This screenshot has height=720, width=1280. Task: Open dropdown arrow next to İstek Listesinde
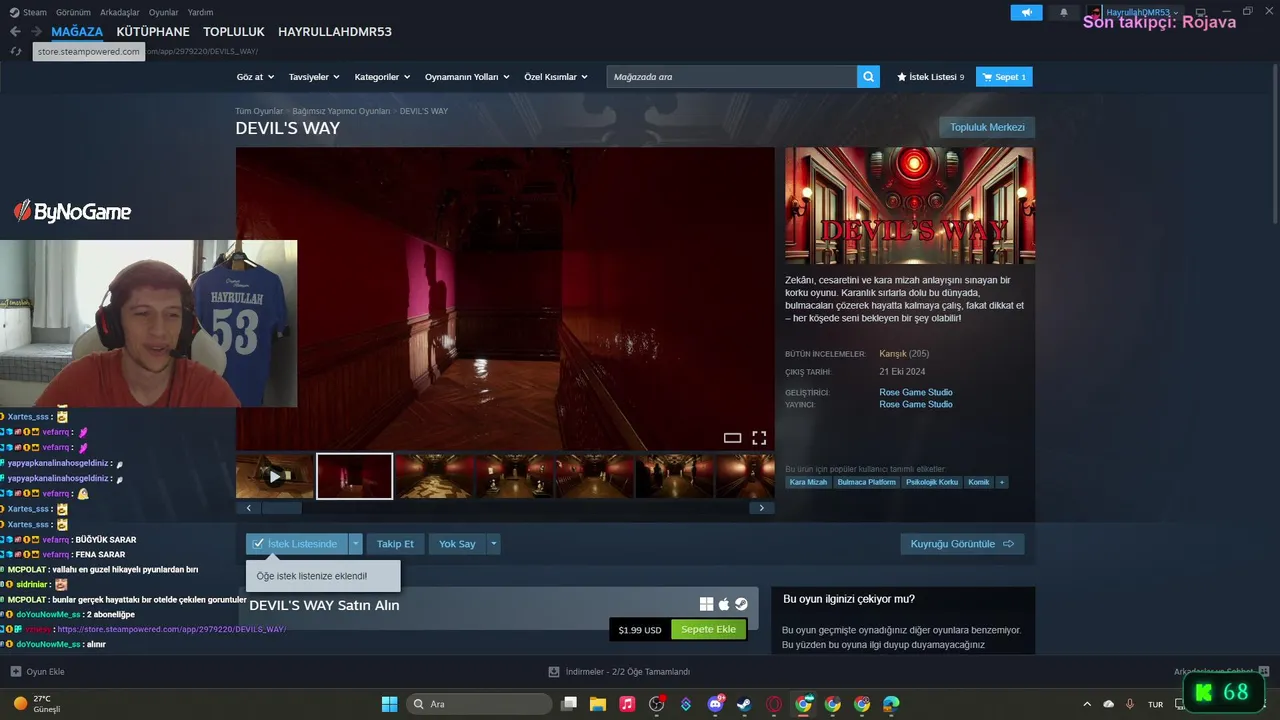(355, 544)
